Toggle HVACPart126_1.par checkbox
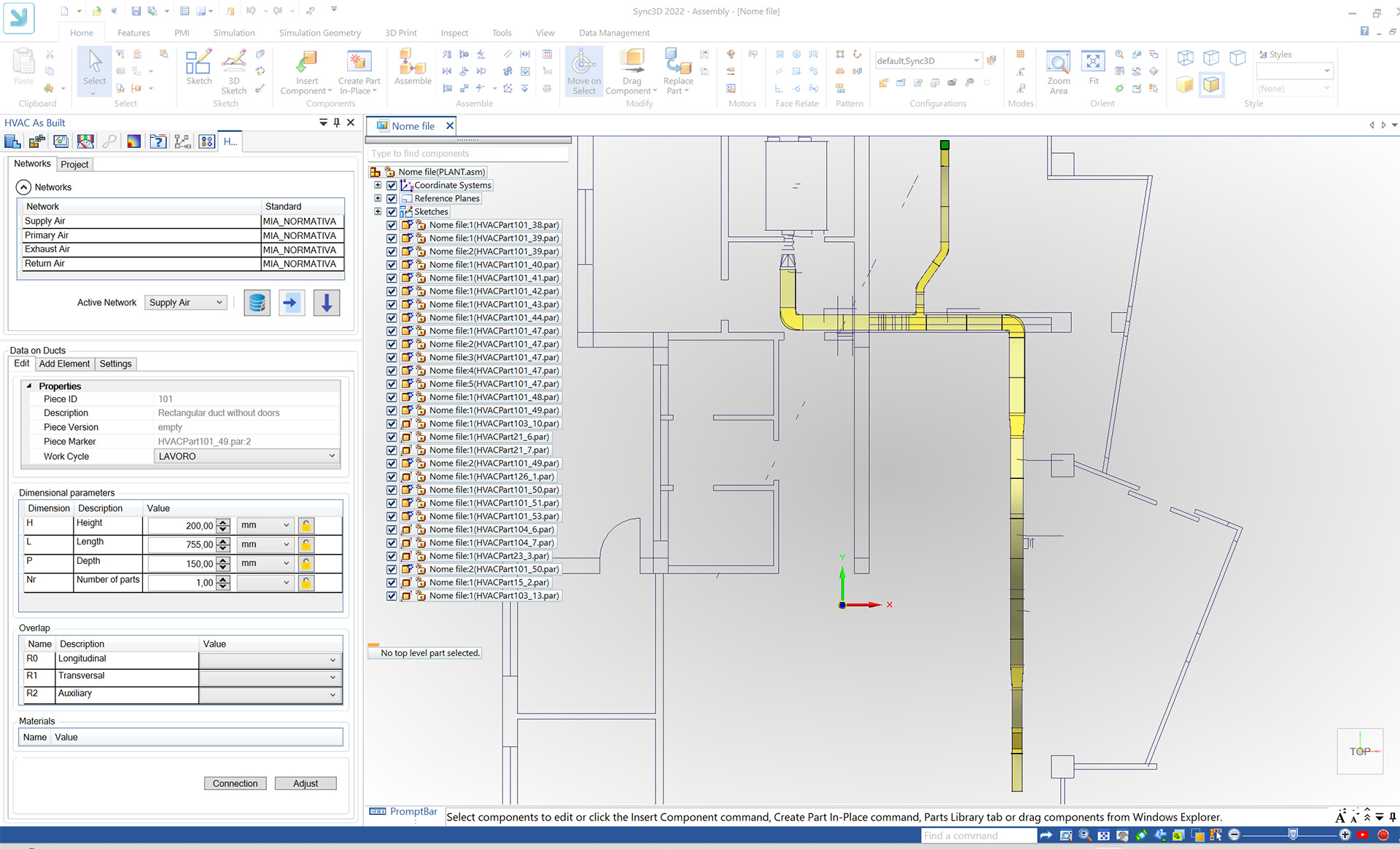 (x=392, y=477)
